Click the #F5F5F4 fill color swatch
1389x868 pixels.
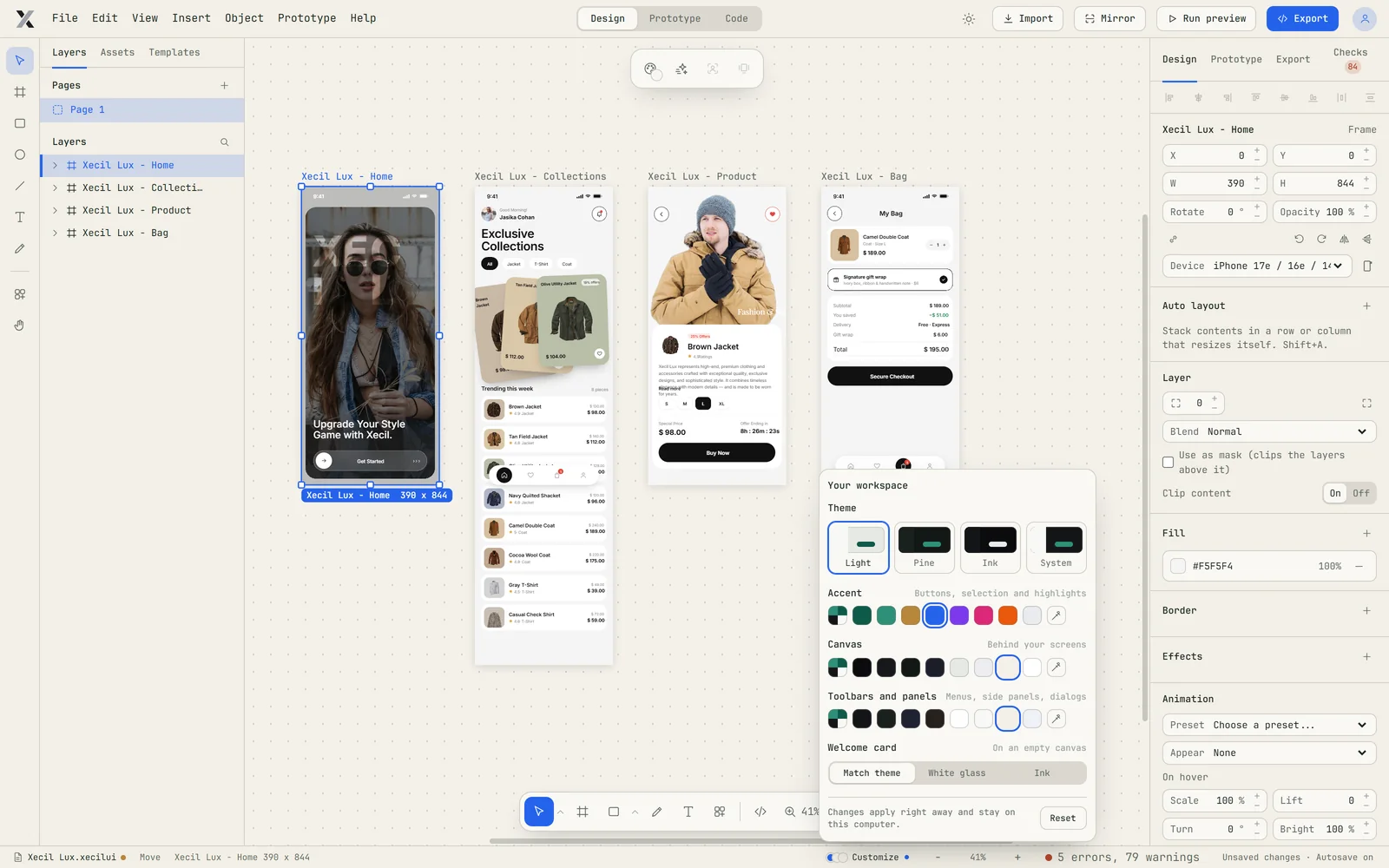point(1178,566)
